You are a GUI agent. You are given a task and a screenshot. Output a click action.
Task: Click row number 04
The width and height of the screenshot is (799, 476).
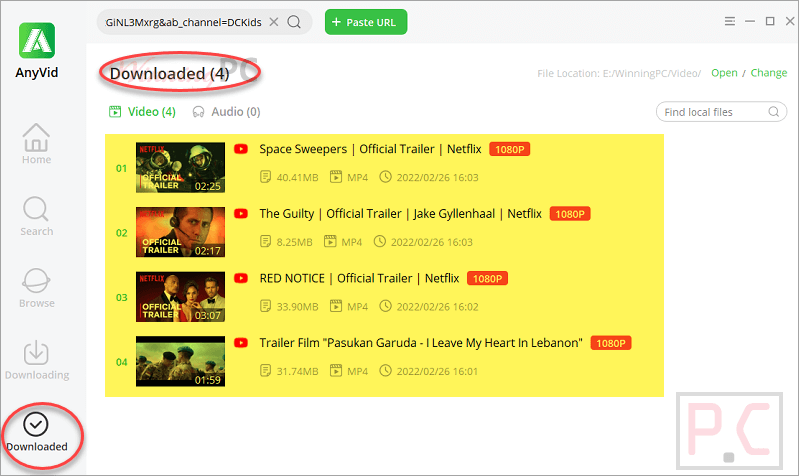[121, 362]
